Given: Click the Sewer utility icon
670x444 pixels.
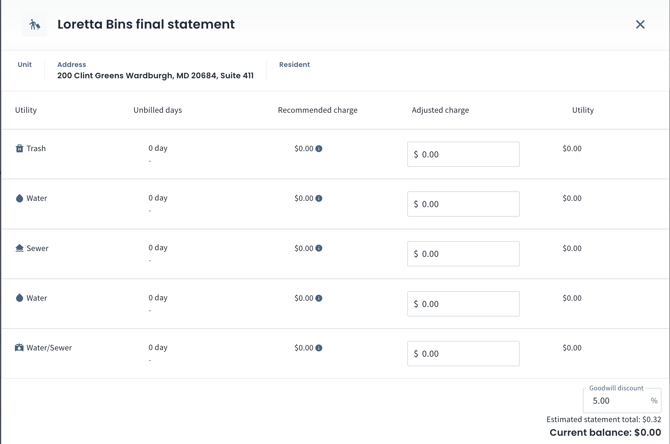Looking at the screenshot, I should [x=19, y=248].
